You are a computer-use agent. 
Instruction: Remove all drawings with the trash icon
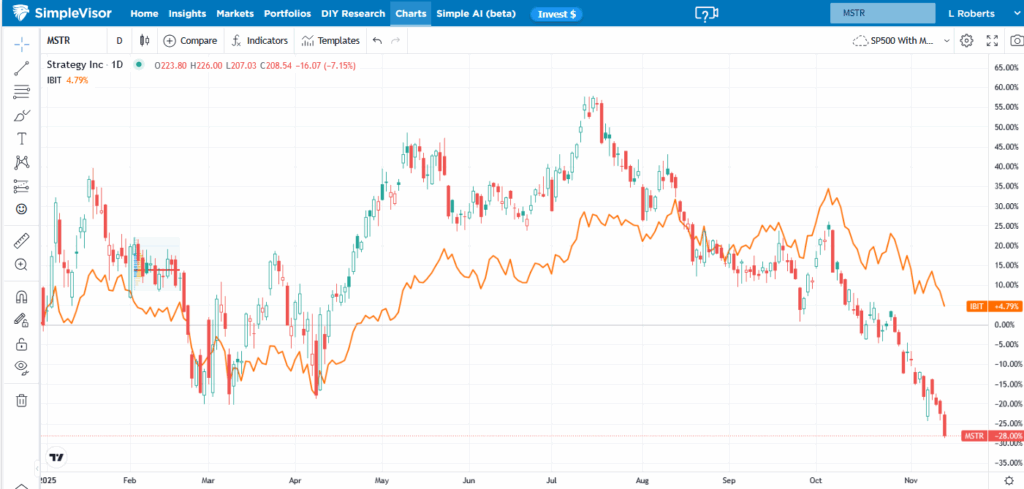point(22,400)
